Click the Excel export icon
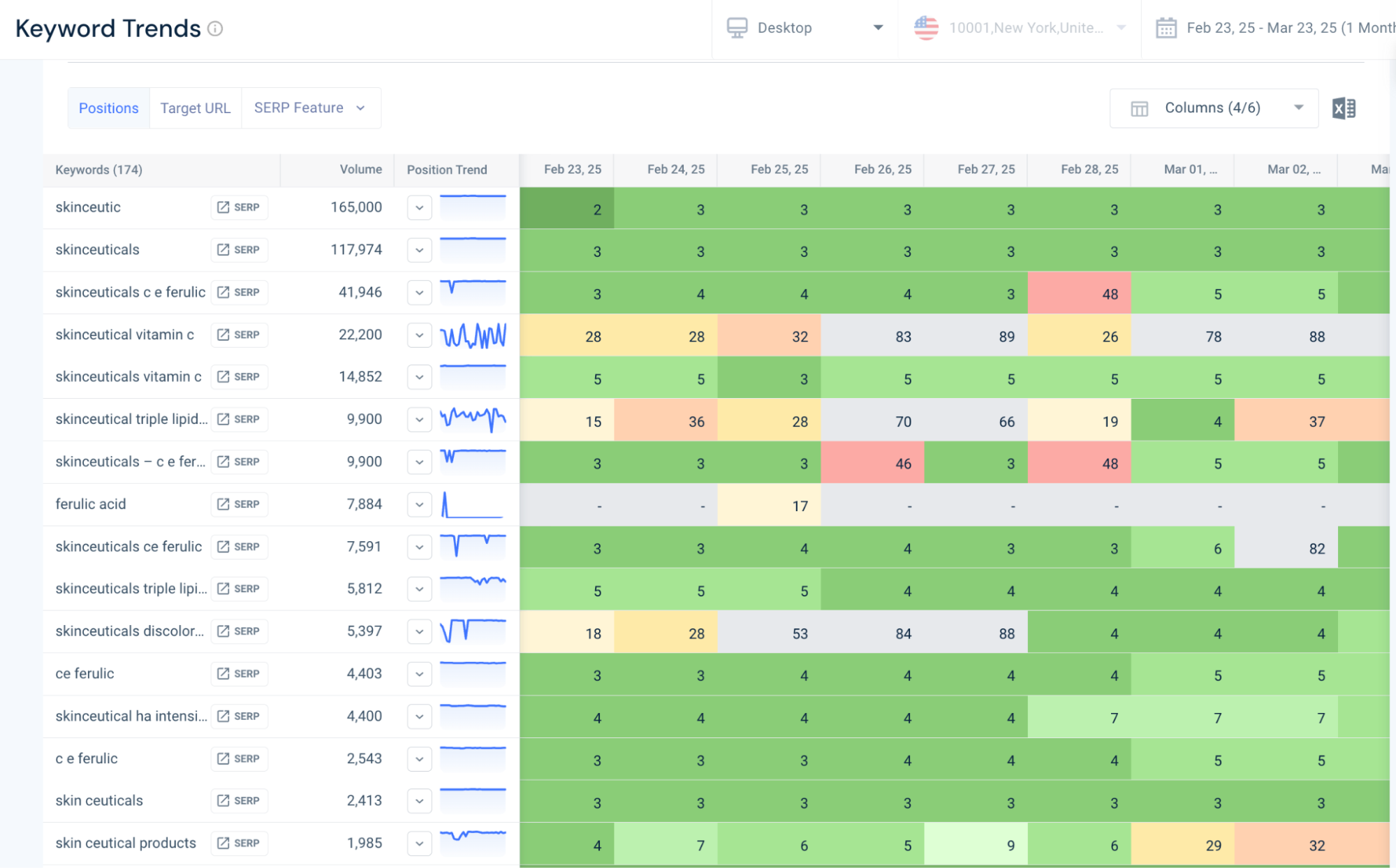1396x868 pixels. (x=1344, y=108)
